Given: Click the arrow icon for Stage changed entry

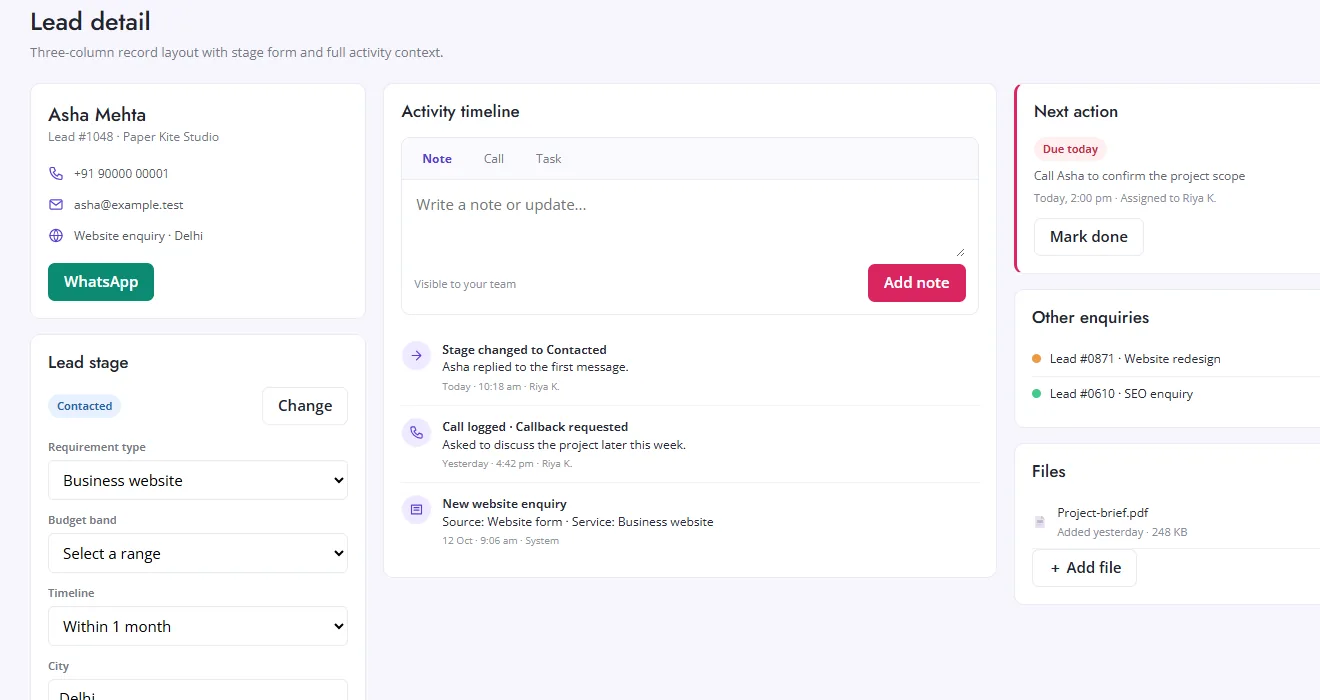Looking at the screenshot, I should 416,356.
